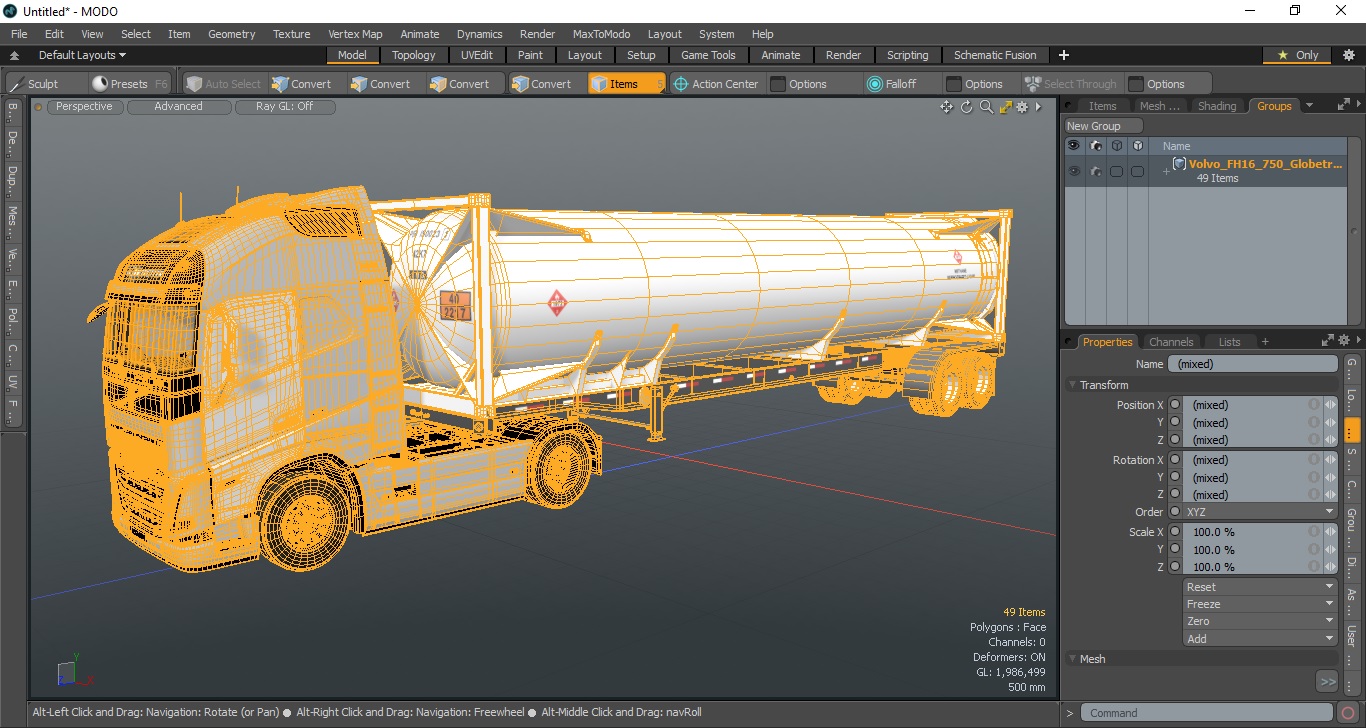
Task: Toggle visibility eye of Volvo group
Action: click(x=1074, y=172)
